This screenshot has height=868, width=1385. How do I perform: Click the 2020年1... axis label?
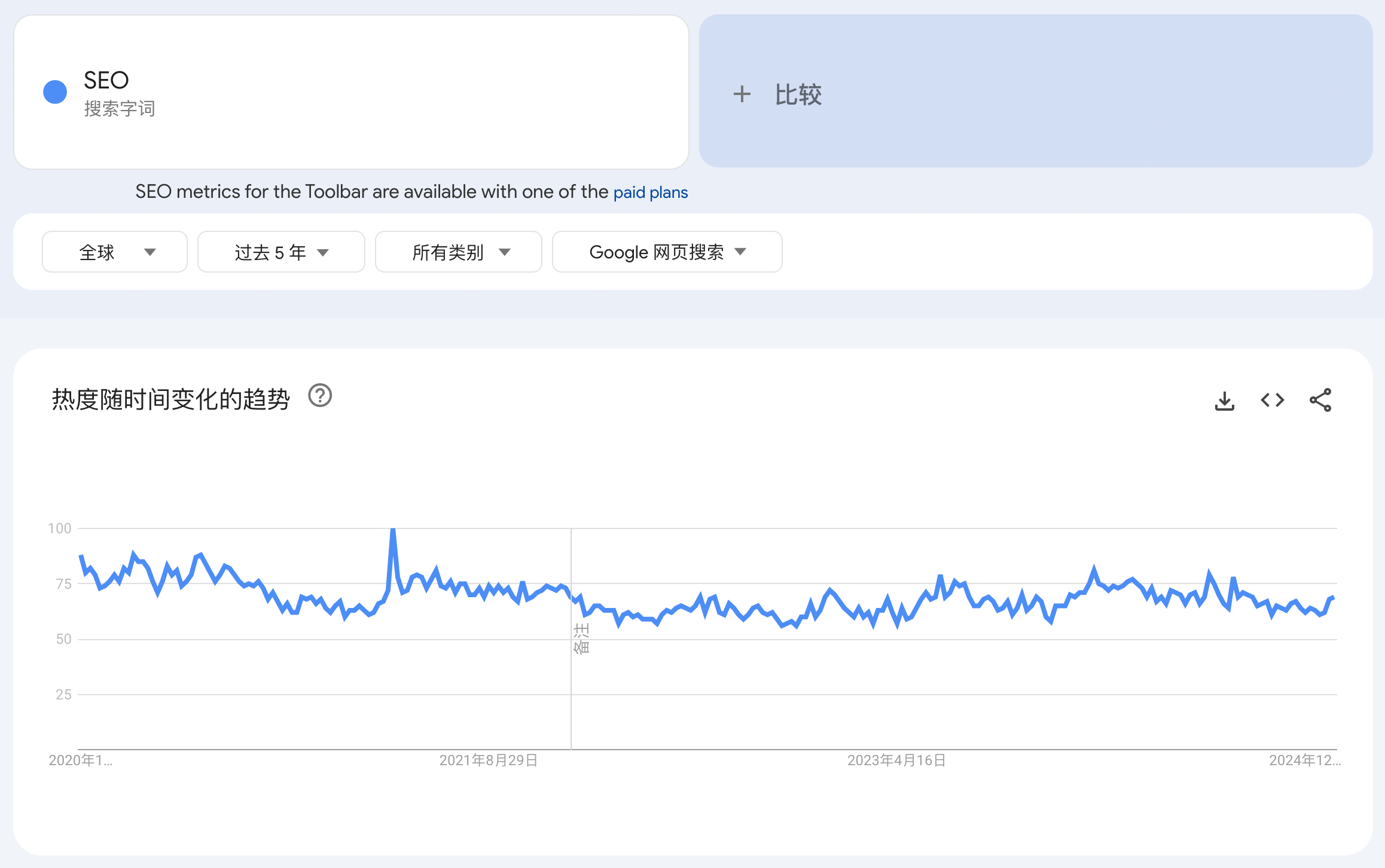click(80, 760)
